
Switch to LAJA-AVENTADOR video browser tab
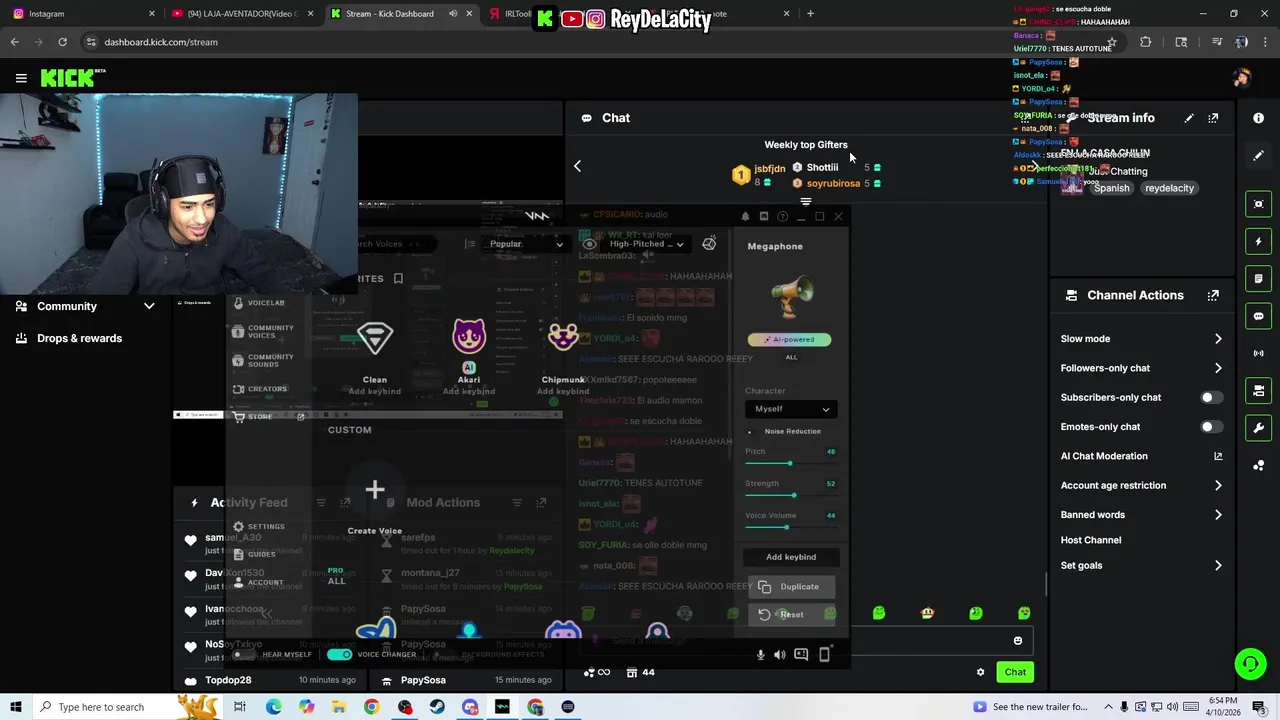point(241,14)
